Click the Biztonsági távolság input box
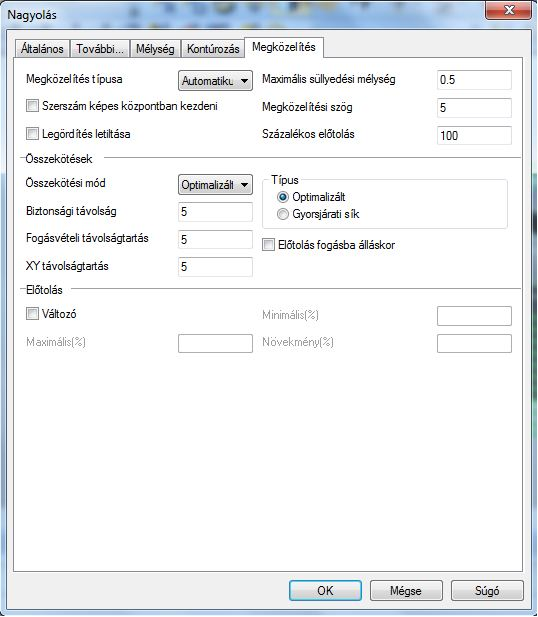 215,212
